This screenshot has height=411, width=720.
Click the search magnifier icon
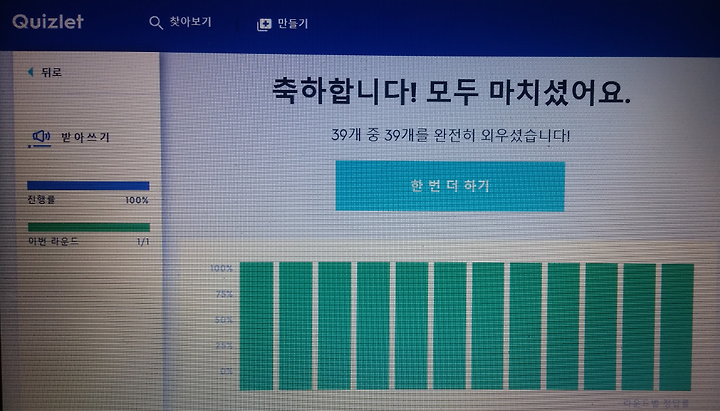point(156,23)
